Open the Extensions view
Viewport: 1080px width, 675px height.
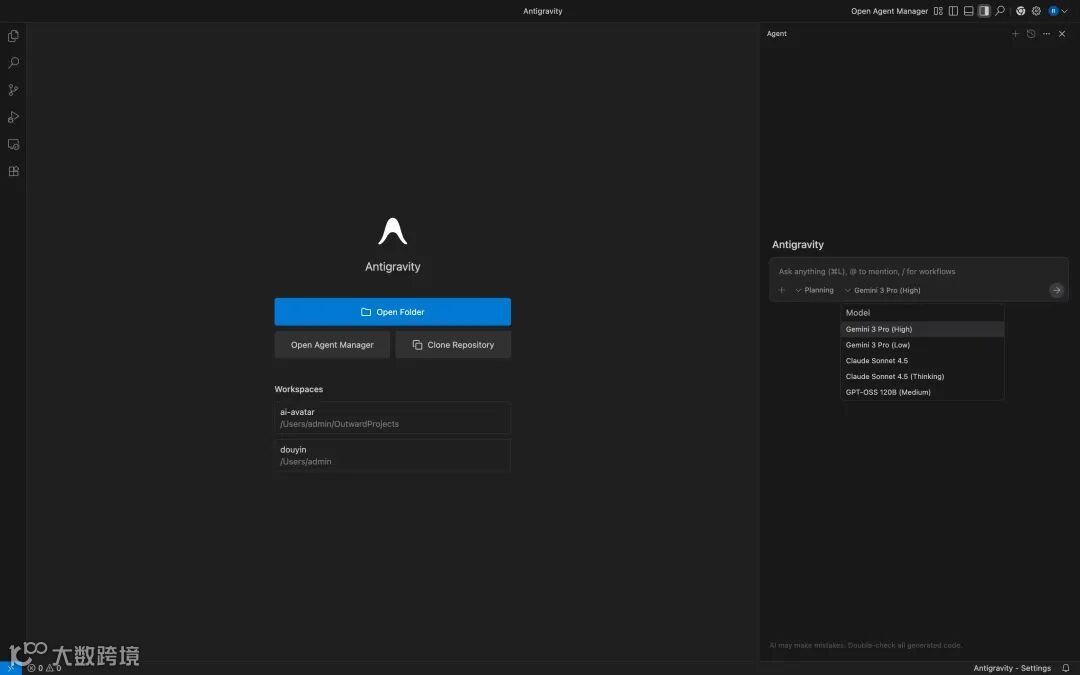tap(13, 172)
